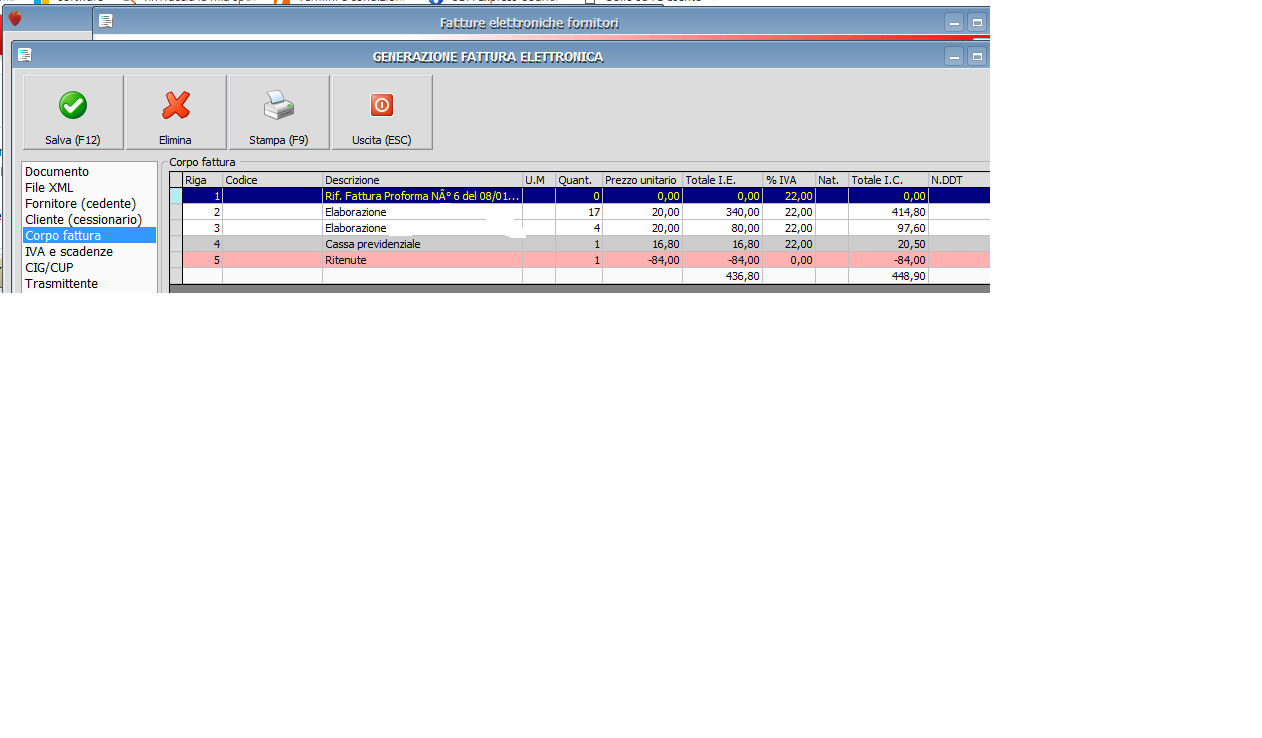Click quantity 4 in row 3
The image size is (1262, 738).
click(x=579, y=228)
